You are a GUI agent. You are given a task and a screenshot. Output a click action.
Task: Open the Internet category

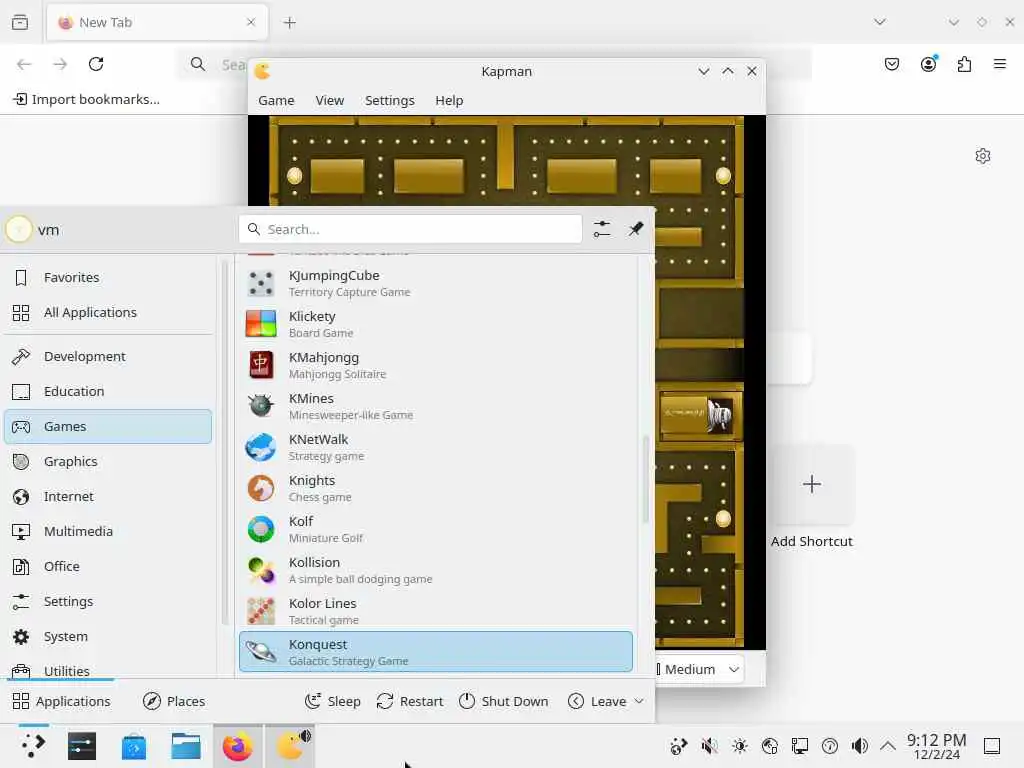point(108,497)
